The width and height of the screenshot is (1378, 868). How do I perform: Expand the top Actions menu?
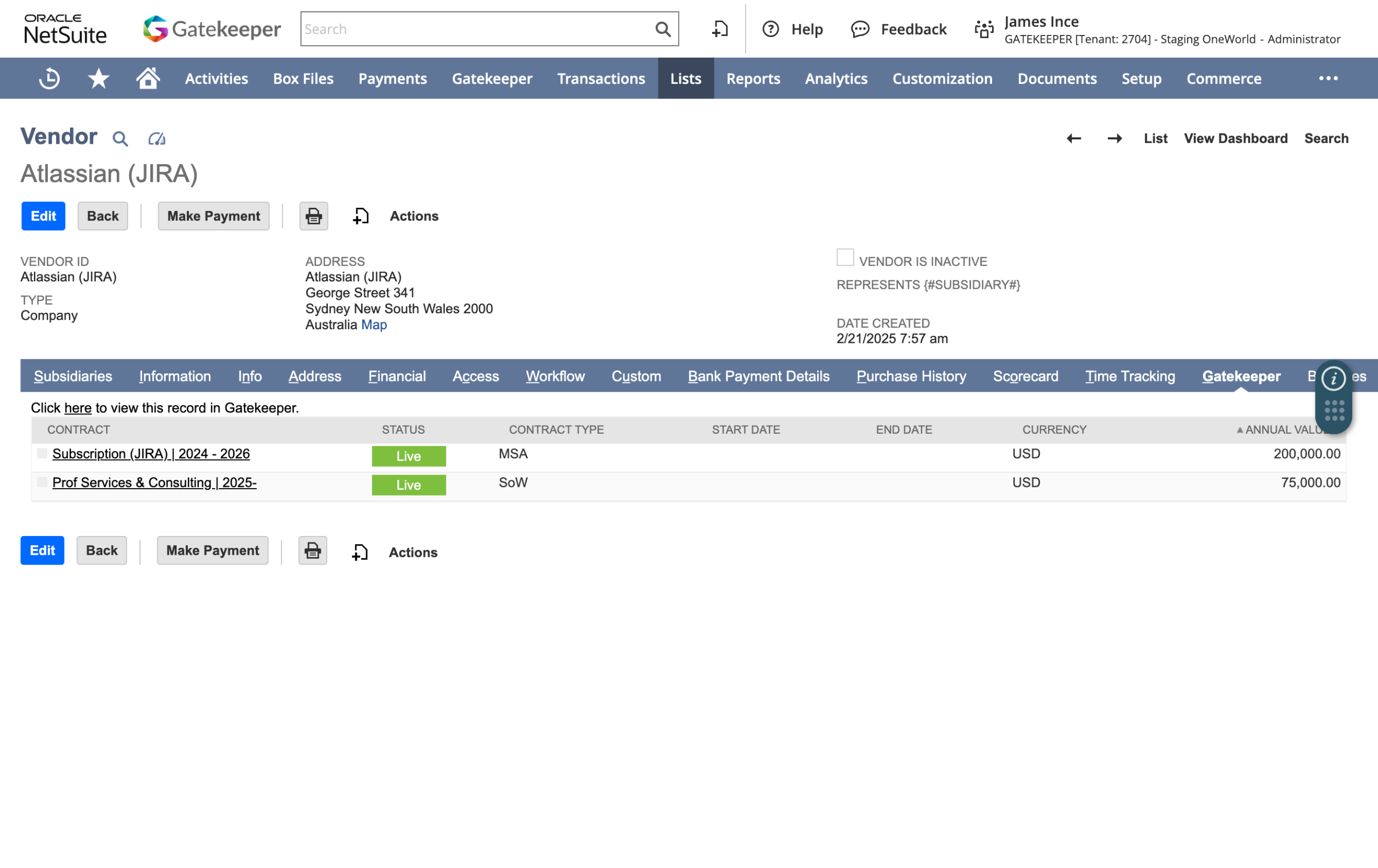(x=414, y=216)
